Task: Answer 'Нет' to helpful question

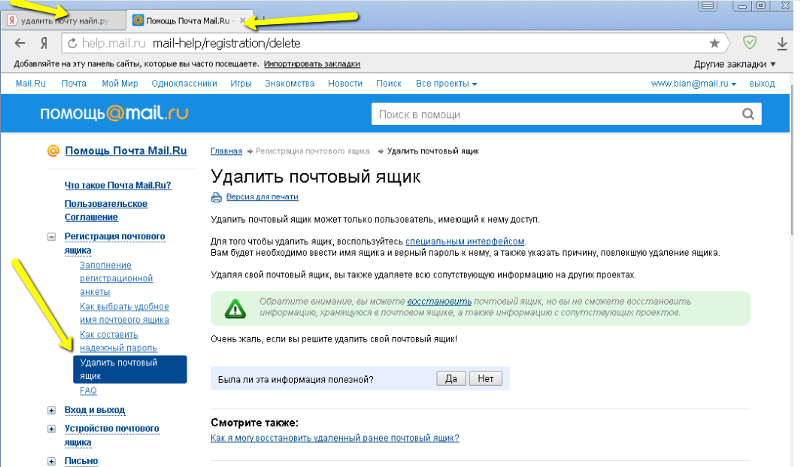Action: [485, 379]
